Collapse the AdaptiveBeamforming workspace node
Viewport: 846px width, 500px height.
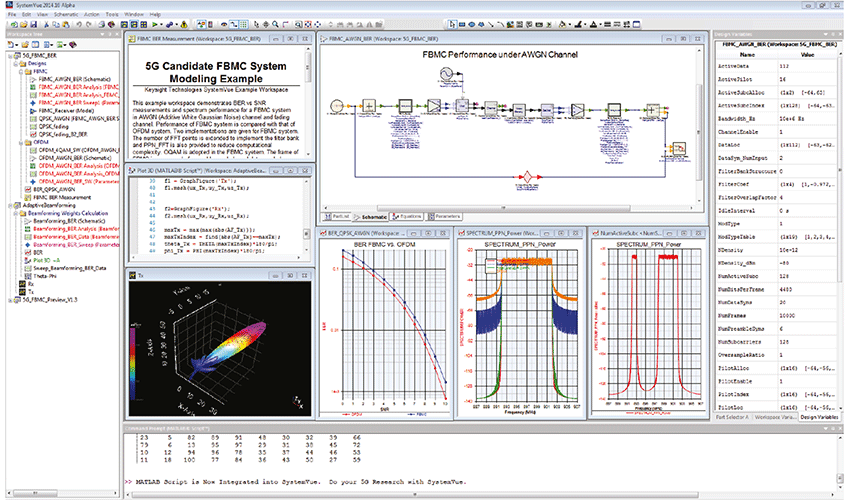click(x=10, y=206)
